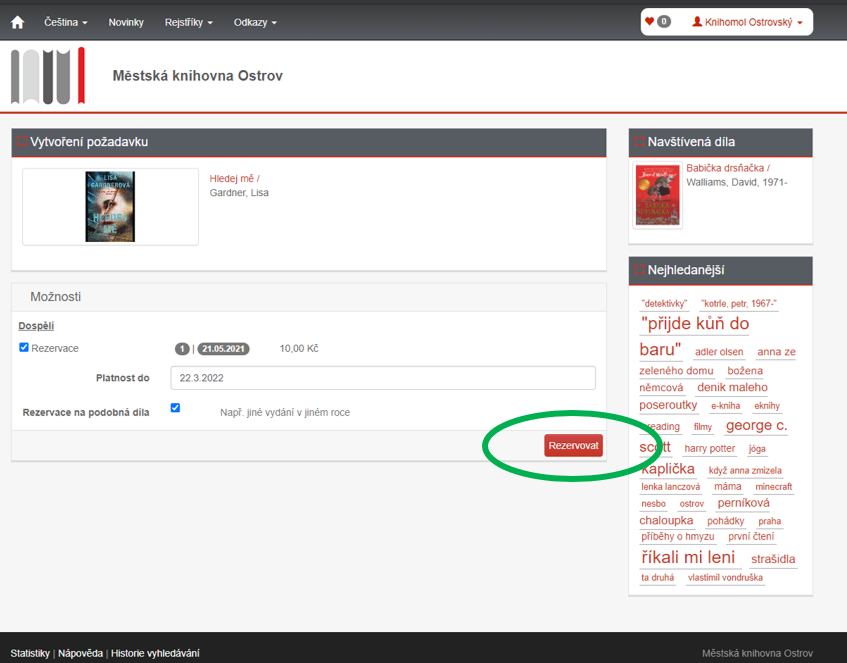Open Knihomol Ostrovský user menu
Viewport: 847px width, 663px height.
(747, 22)
